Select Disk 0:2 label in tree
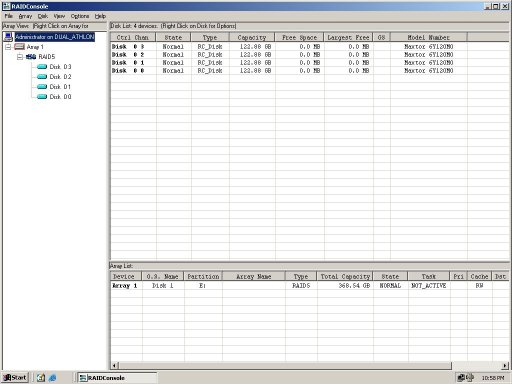The height and width of the screenshot is (384, 512). pos(60,77)
